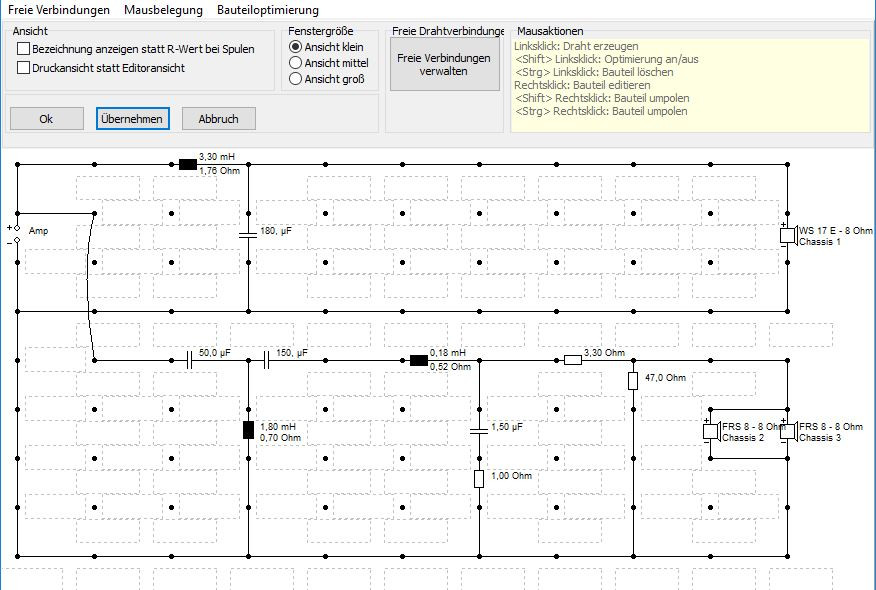Select the 1,80 mH inductor symbol
876x590 pixels.
[x=248, y=430]
